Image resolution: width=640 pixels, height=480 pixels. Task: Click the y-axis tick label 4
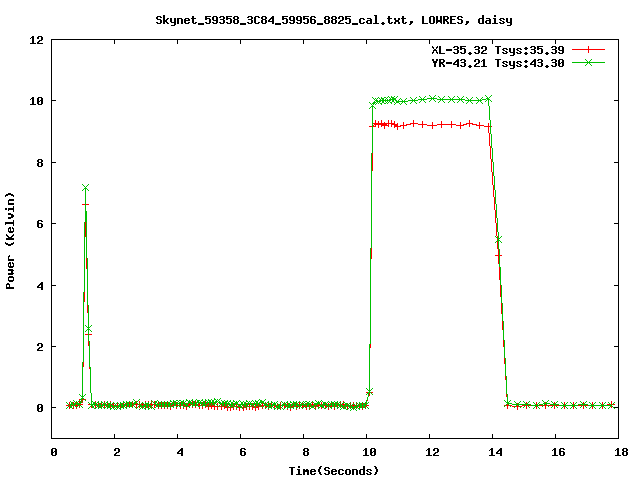click(x=40, y=286)
